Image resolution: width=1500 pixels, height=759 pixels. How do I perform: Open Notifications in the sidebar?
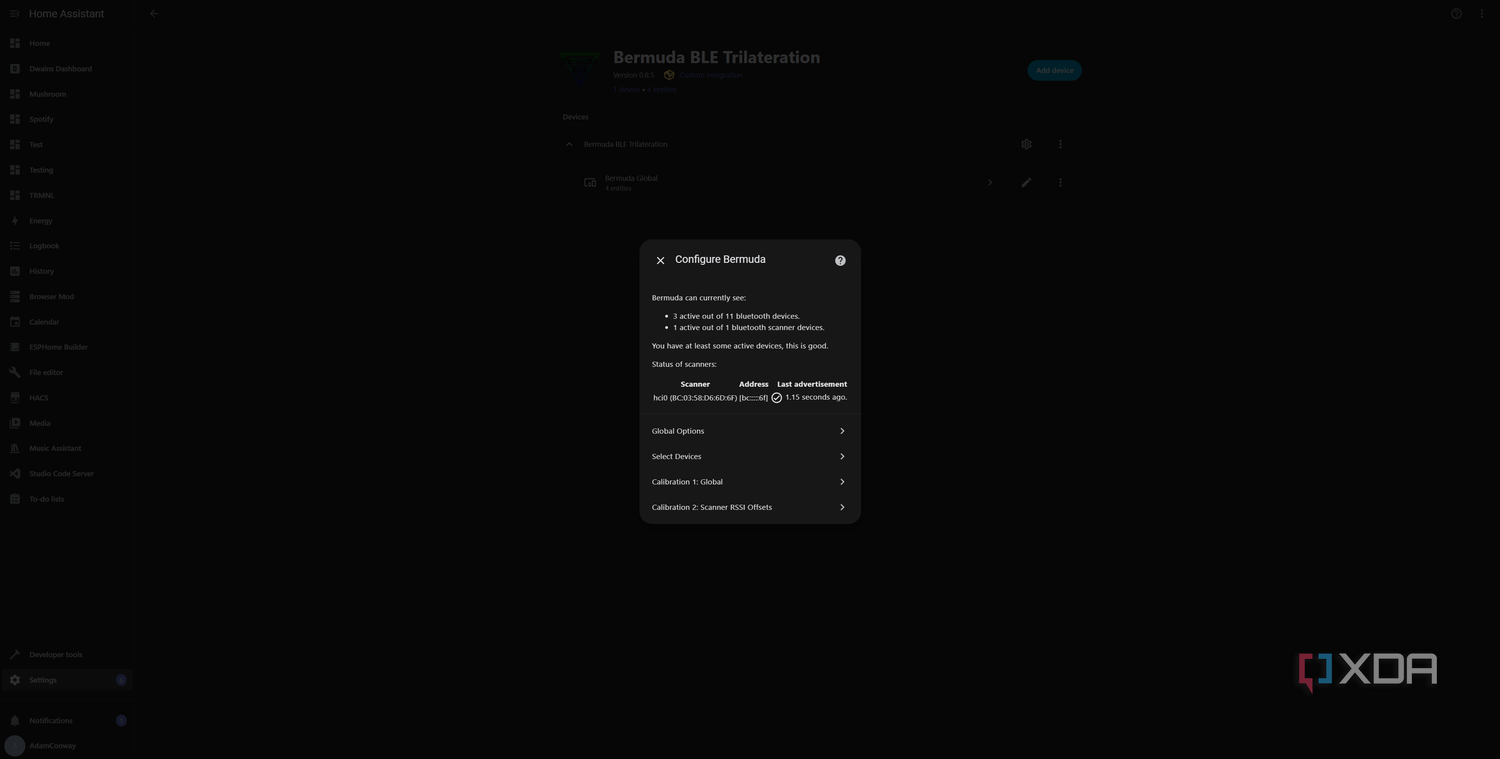point(66,721)
